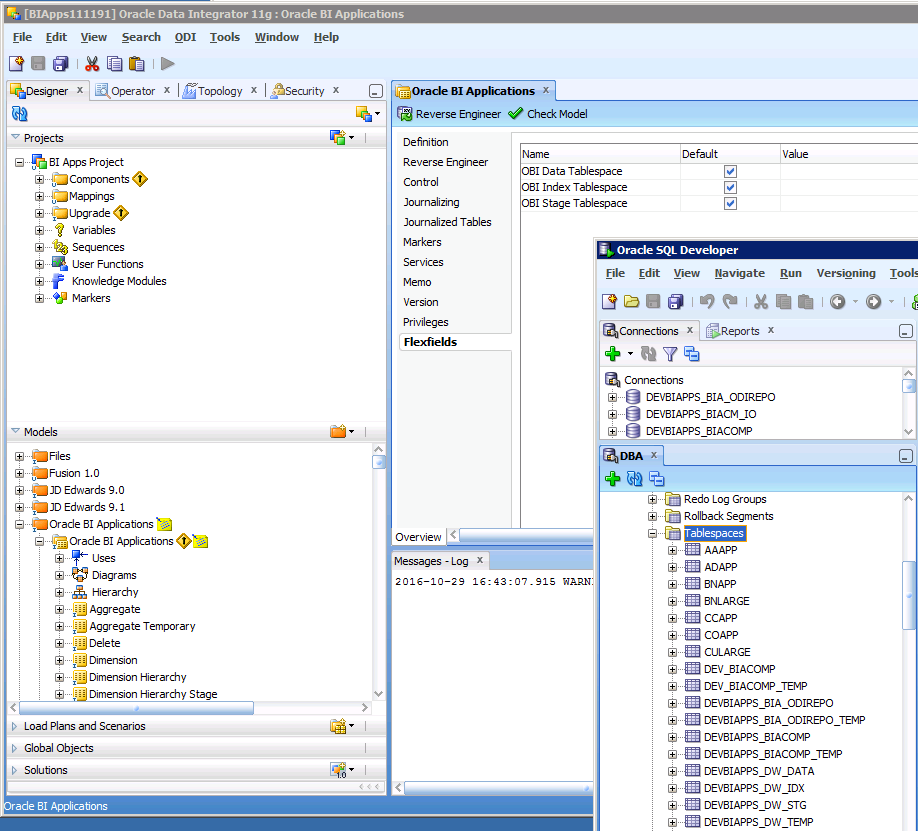This screenshot has height=831, width=918.
Task: Click the Refresh icon in DBA panel
Action: (635, 479)
